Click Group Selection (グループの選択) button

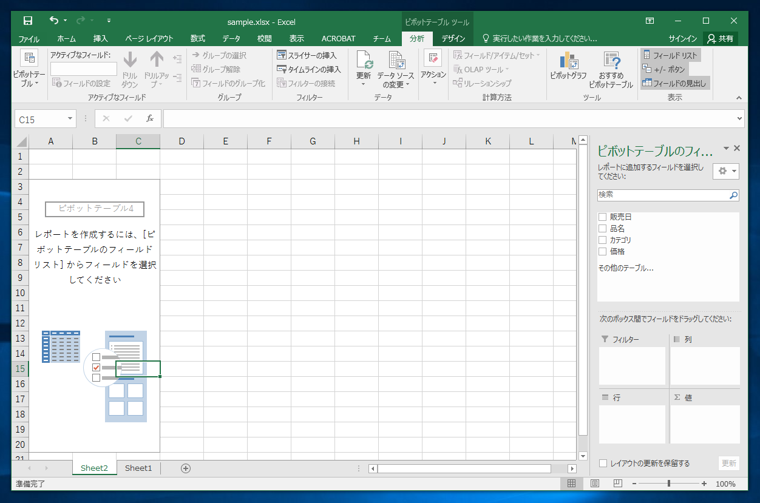(219, 55)
